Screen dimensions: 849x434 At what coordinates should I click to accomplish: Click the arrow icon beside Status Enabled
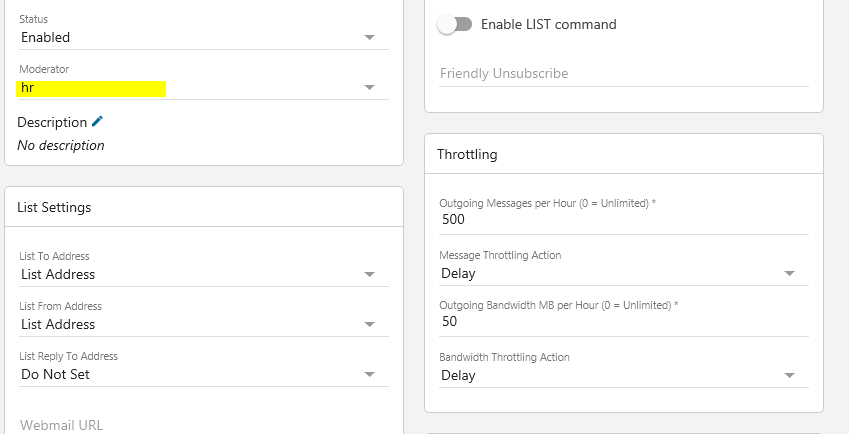pyautogui.click(x=370, y=37)
